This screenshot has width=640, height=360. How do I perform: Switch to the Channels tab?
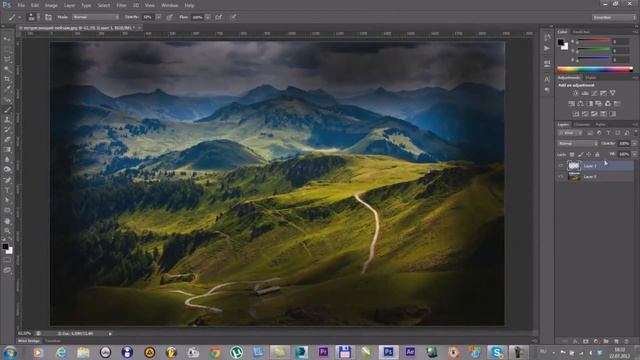pyautogui.click(x=582, y=124)
